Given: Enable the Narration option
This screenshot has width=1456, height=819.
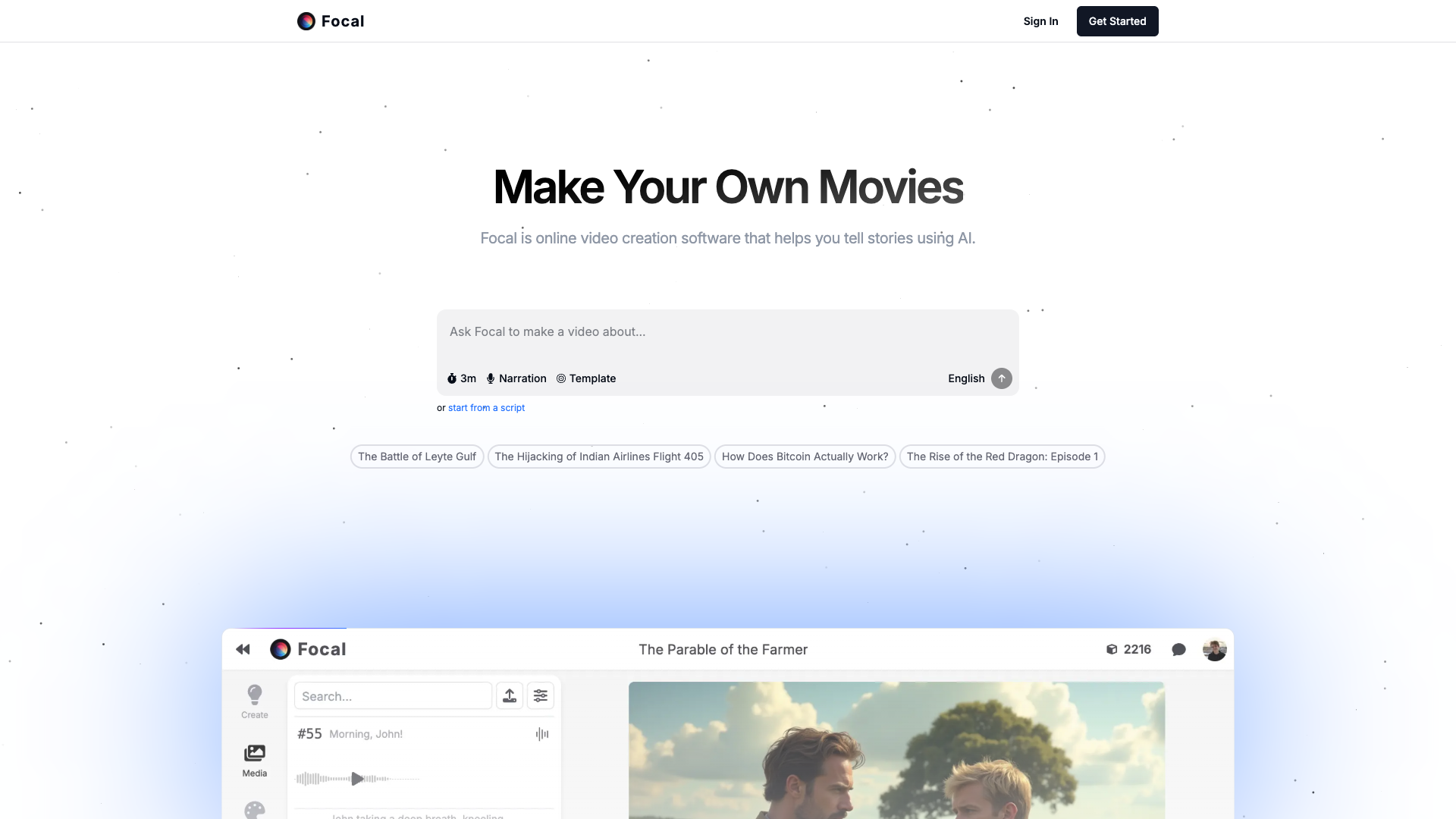Looking at the screenshot, I should click(x=516, y=378).
